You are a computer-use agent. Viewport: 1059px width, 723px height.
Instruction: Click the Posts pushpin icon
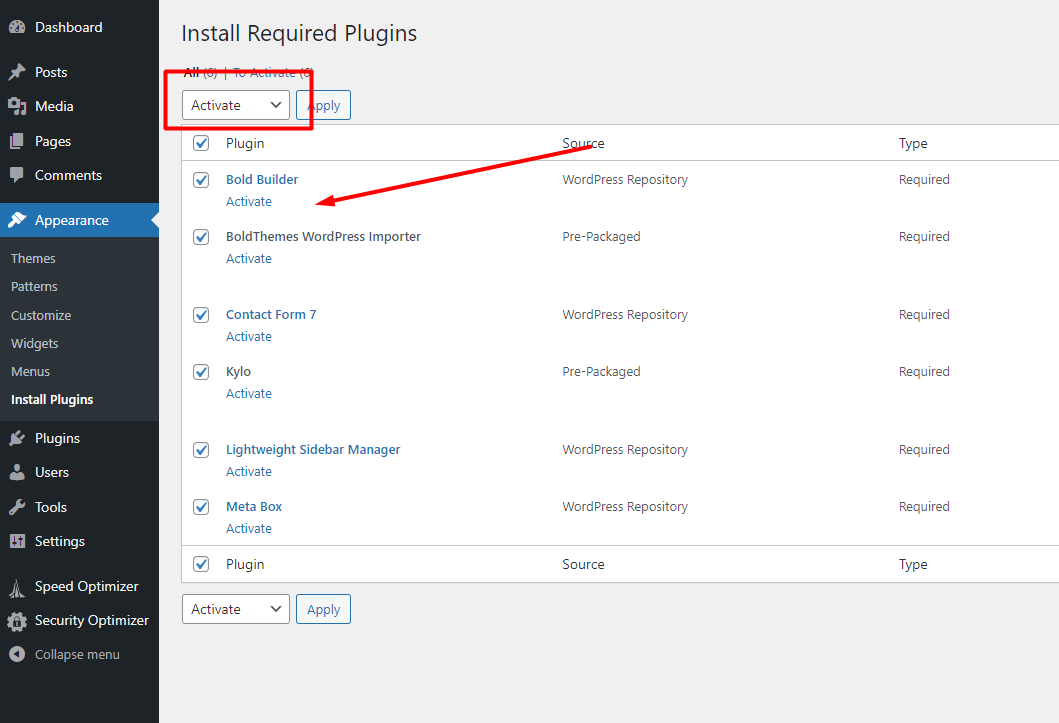pos(17,72)
